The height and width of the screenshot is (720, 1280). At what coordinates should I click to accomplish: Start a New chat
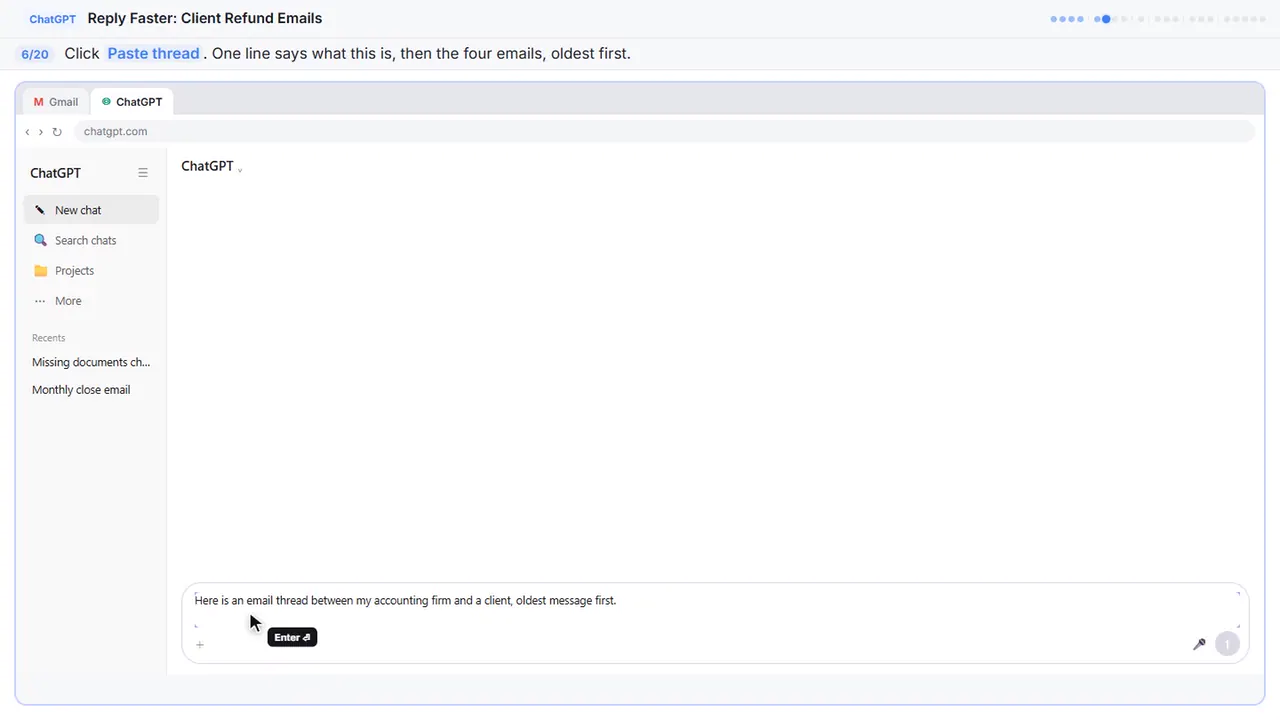coord(91,210)
